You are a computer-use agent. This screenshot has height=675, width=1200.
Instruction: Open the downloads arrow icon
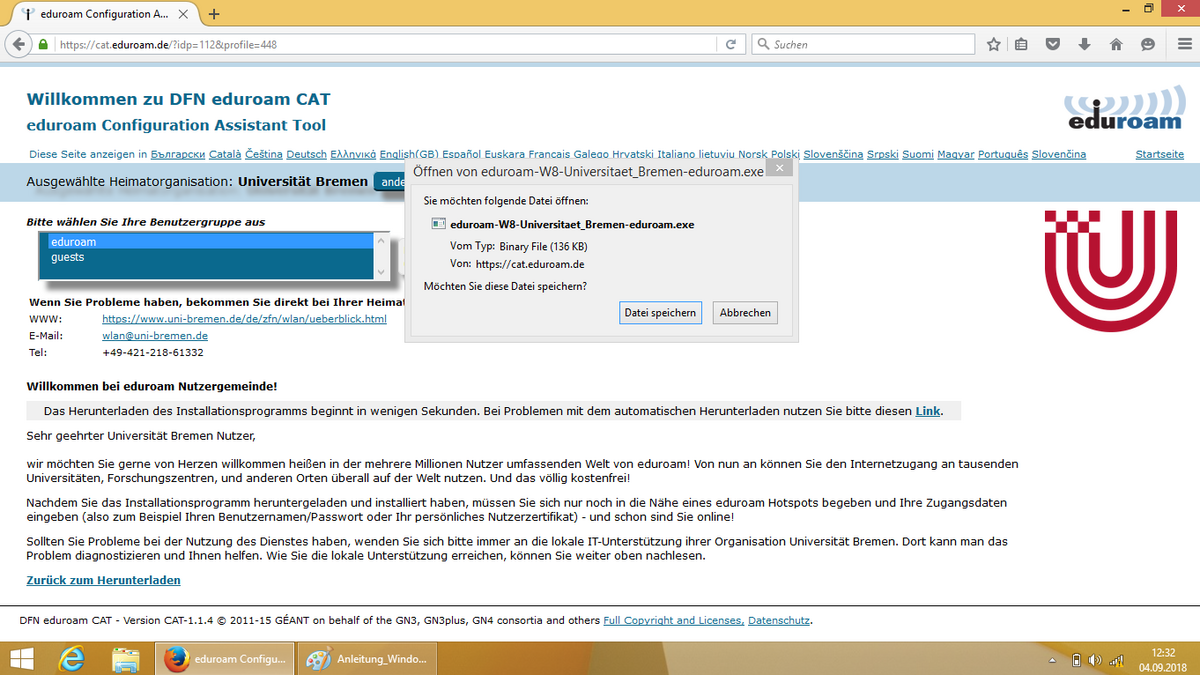[x=1084, y=45]
